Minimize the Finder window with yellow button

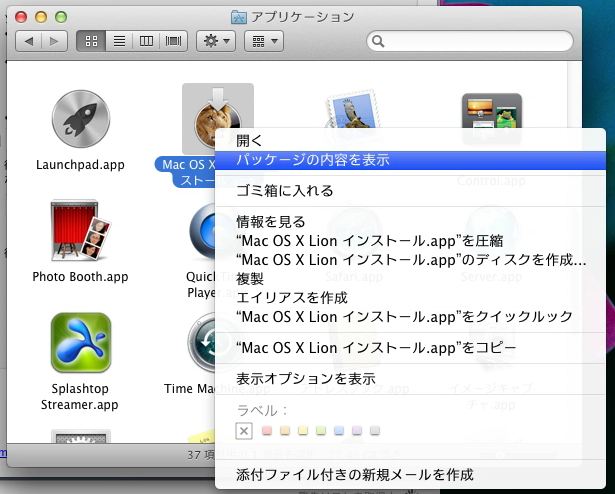pyautogui.click(x=41, y=17)
